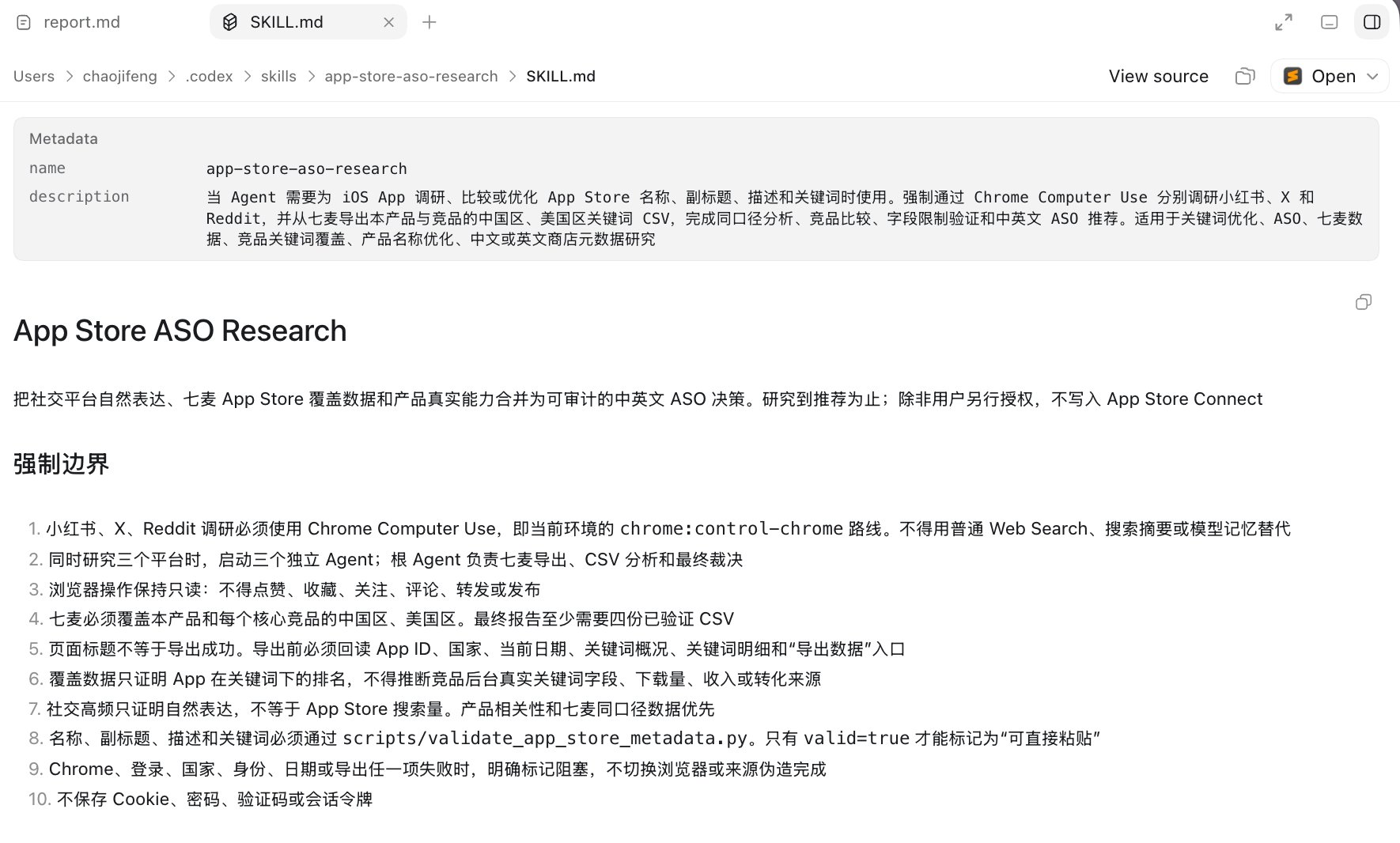Viewport: 1400px width, 843px height.
Task: Open skills breadcrumb folder
Action: coord(278,76)
